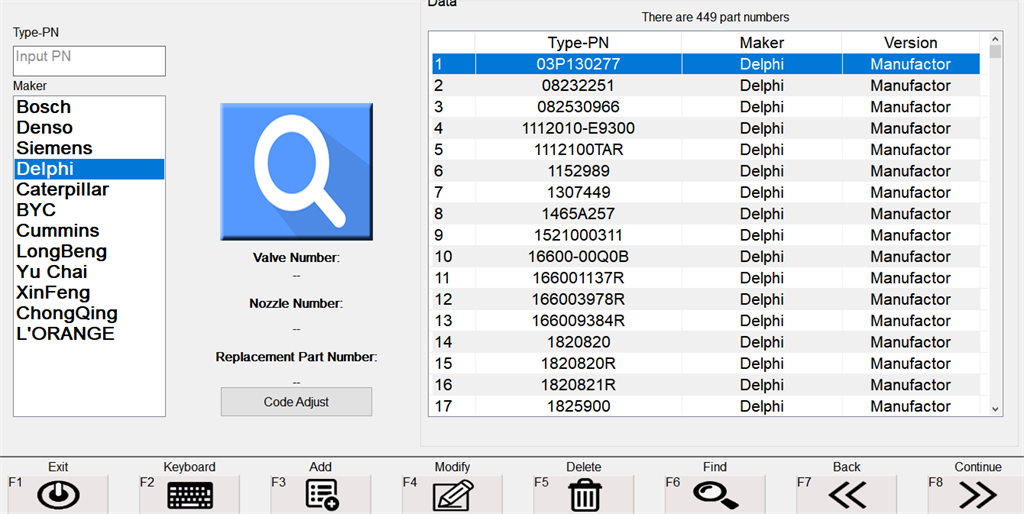Click the Type-PN input field
The image size is (1024, 514).
[x=89, y=60]
